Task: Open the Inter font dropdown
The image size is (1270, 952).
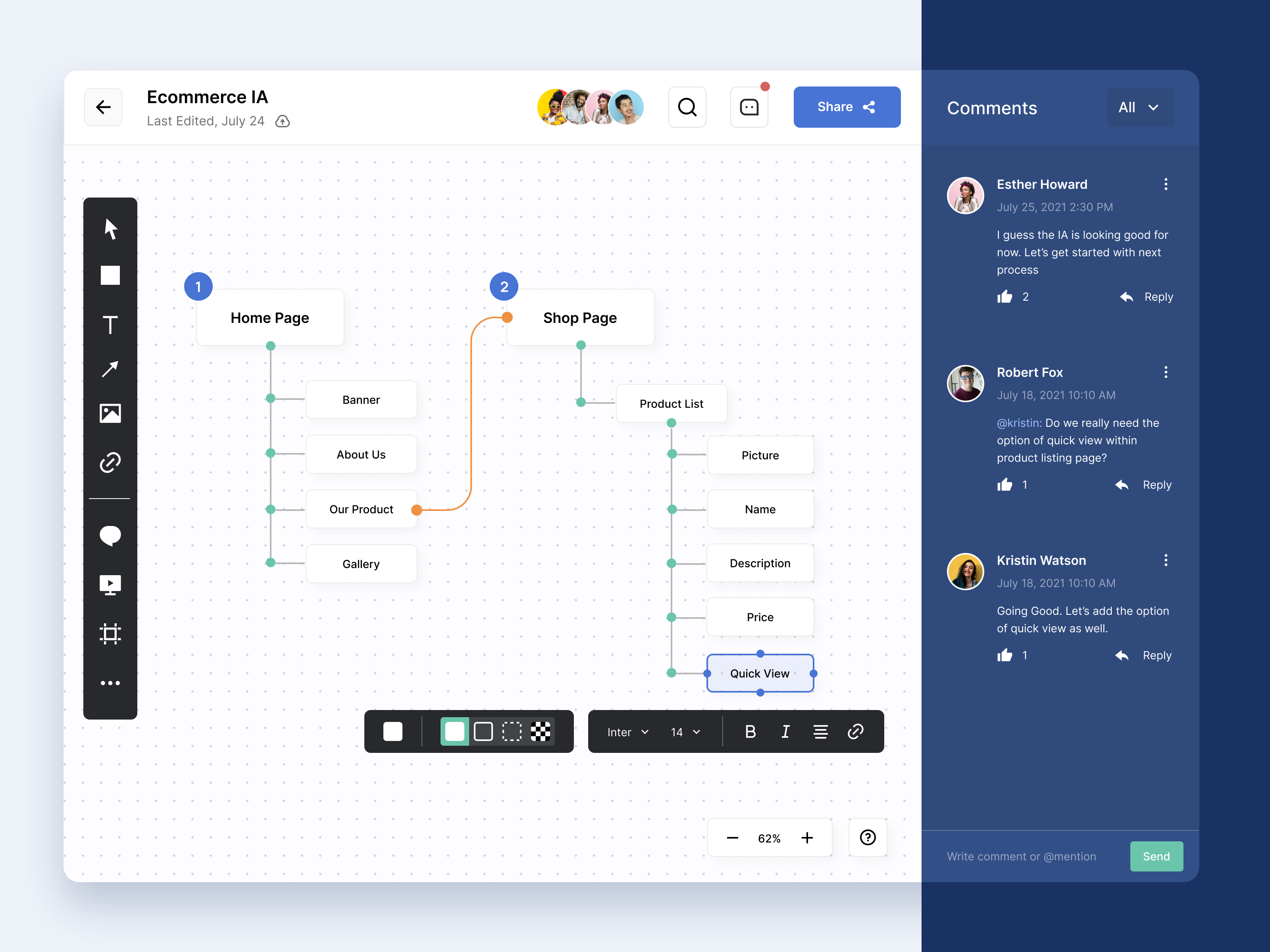Action: pyautogui.click(x=627, y=732)
